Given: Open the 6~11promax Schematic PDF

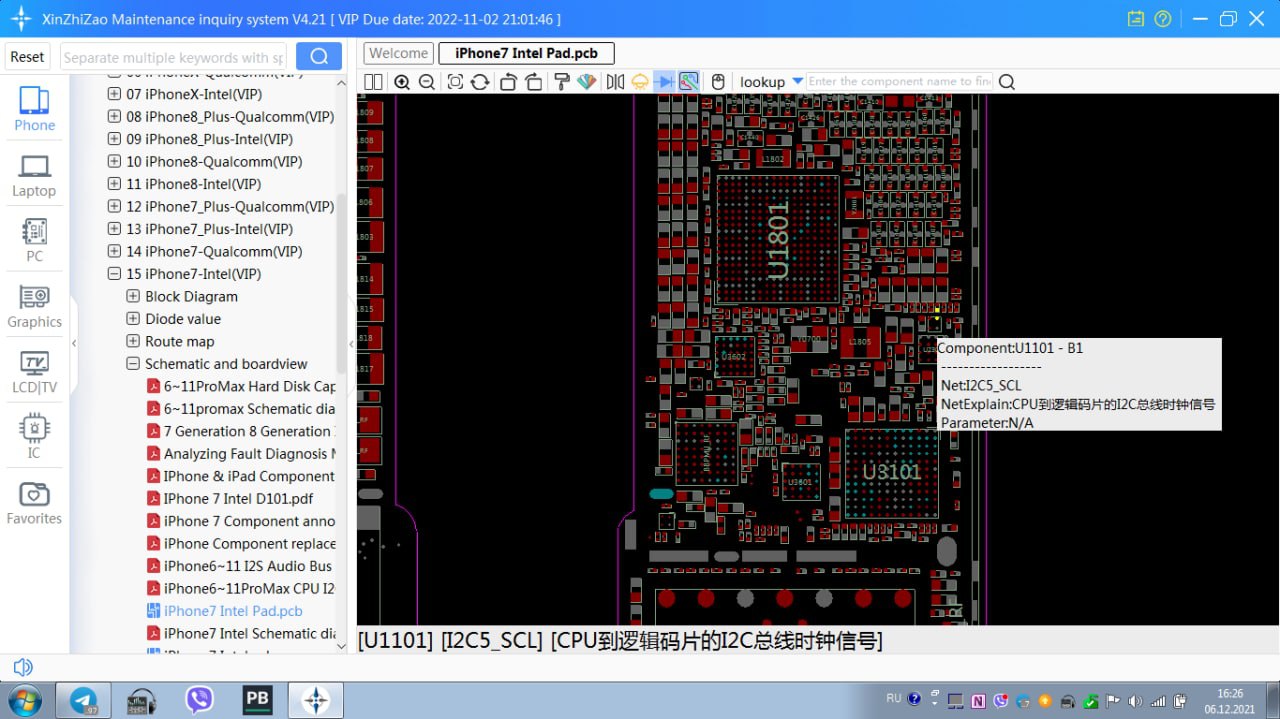Looking at the screenshot, I should (x=241, y=409).
